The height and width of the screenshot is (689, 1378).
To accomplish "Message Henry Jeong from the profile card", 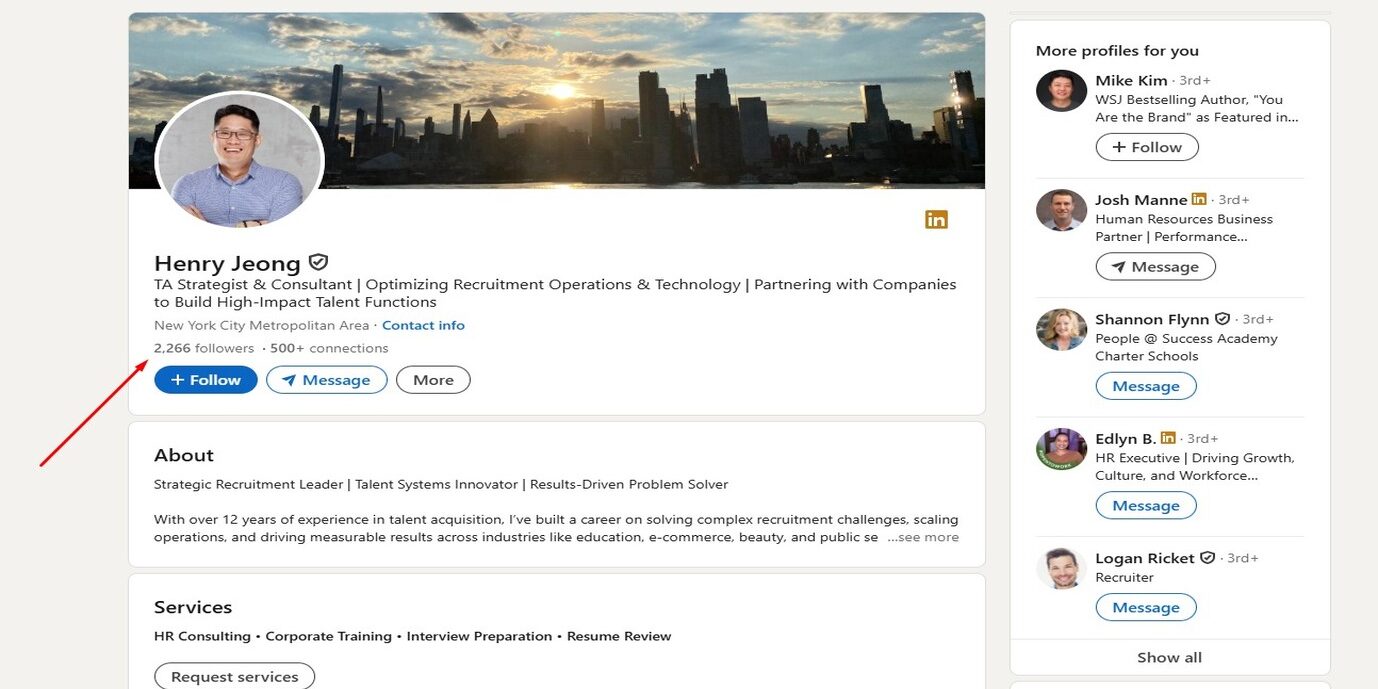I will [x=326, y=380].
